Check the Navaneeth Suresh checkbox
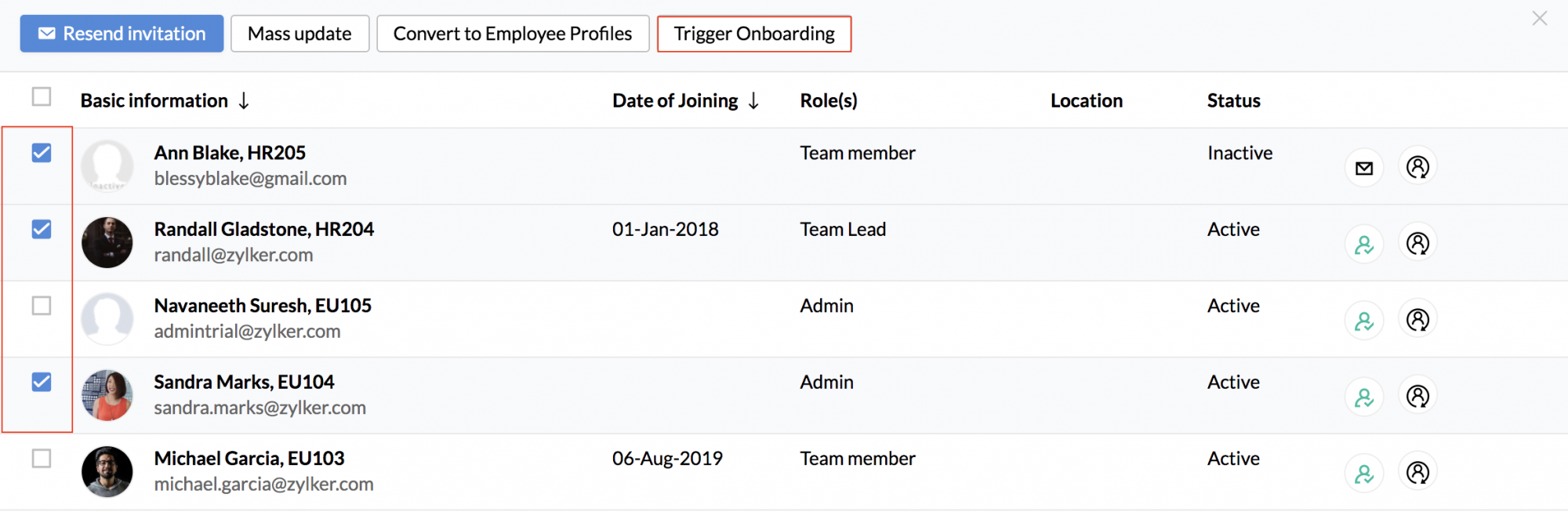Viewport: 1568px width, 512px height. pos(42,306)
